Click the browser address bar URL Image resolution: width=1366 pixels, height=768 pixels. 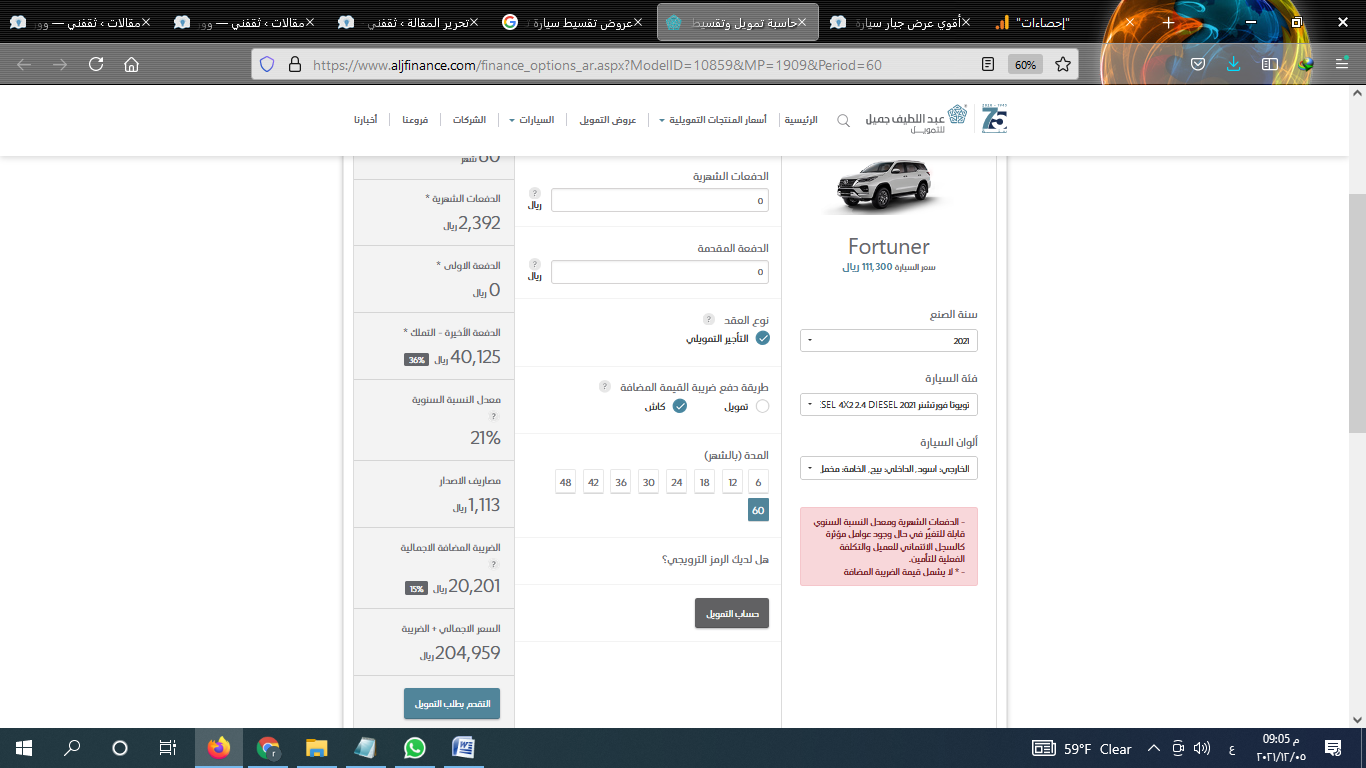(597, 64)
